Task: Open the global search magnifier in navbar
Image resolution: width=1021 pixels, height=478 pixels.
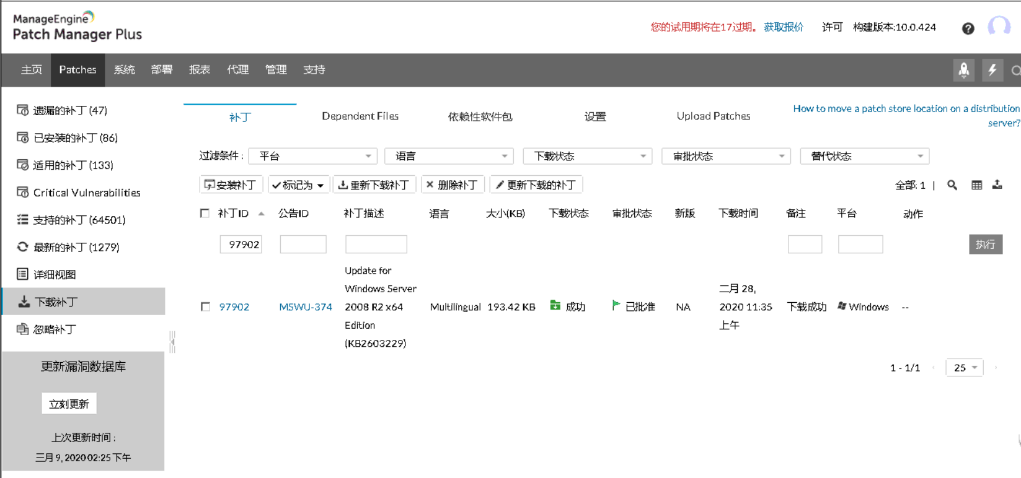Action: tap(1016, 70)
